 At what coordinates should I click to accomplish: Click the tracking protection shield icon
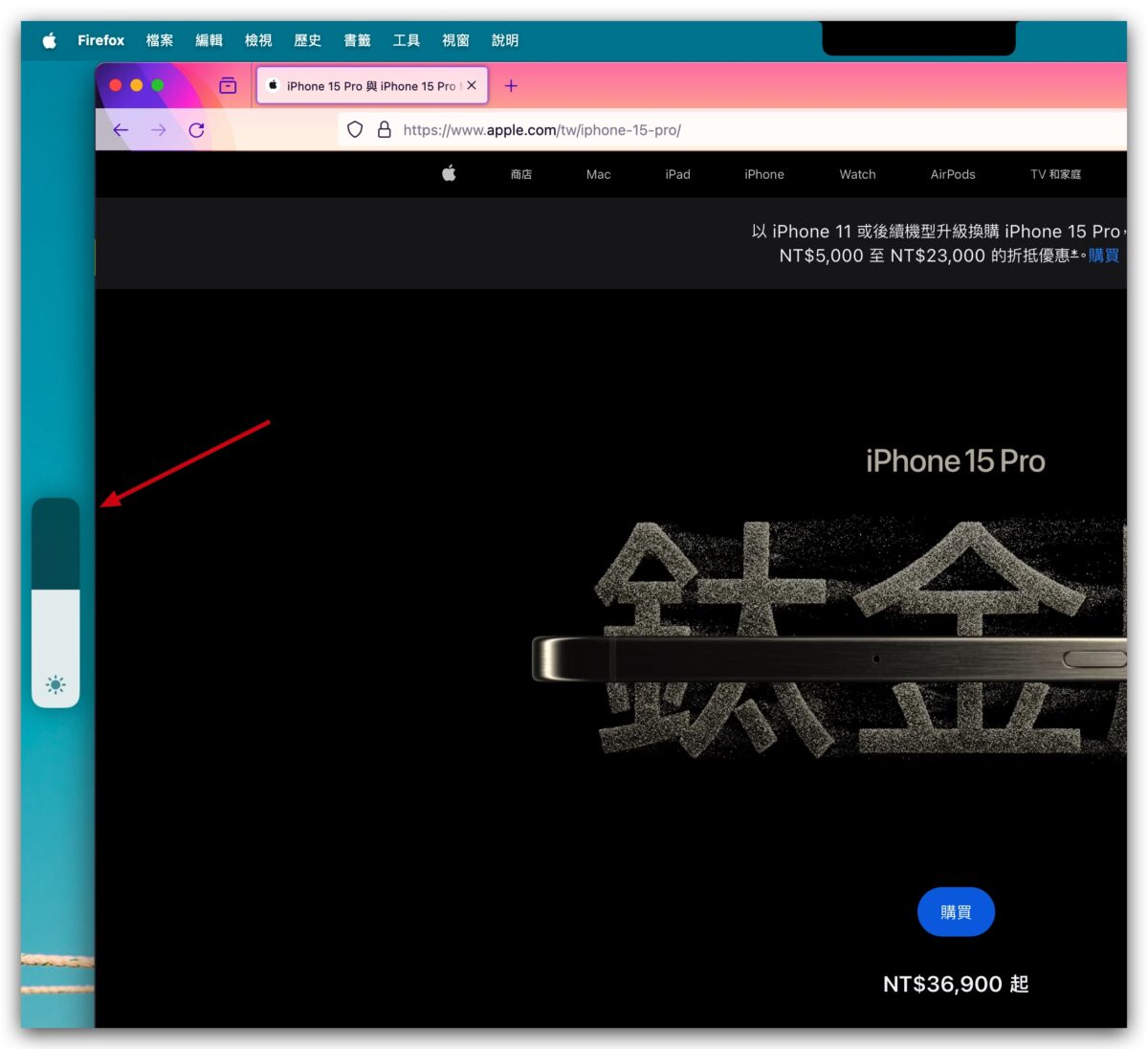pyautogui.click(x=355, y=130)
